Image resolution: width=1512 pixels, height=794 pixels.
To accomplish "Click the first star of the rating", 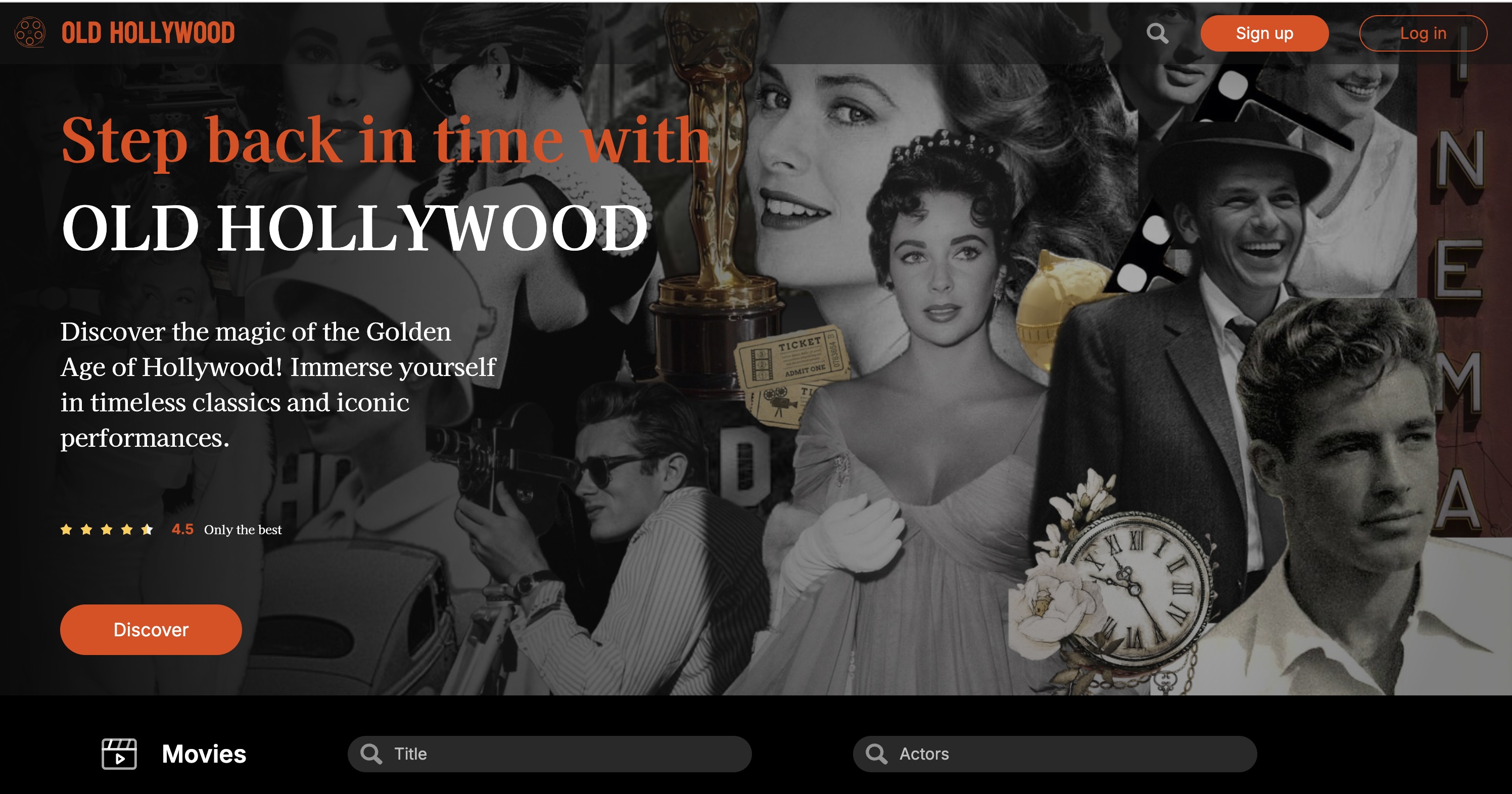I will click(x=68, y=530).
